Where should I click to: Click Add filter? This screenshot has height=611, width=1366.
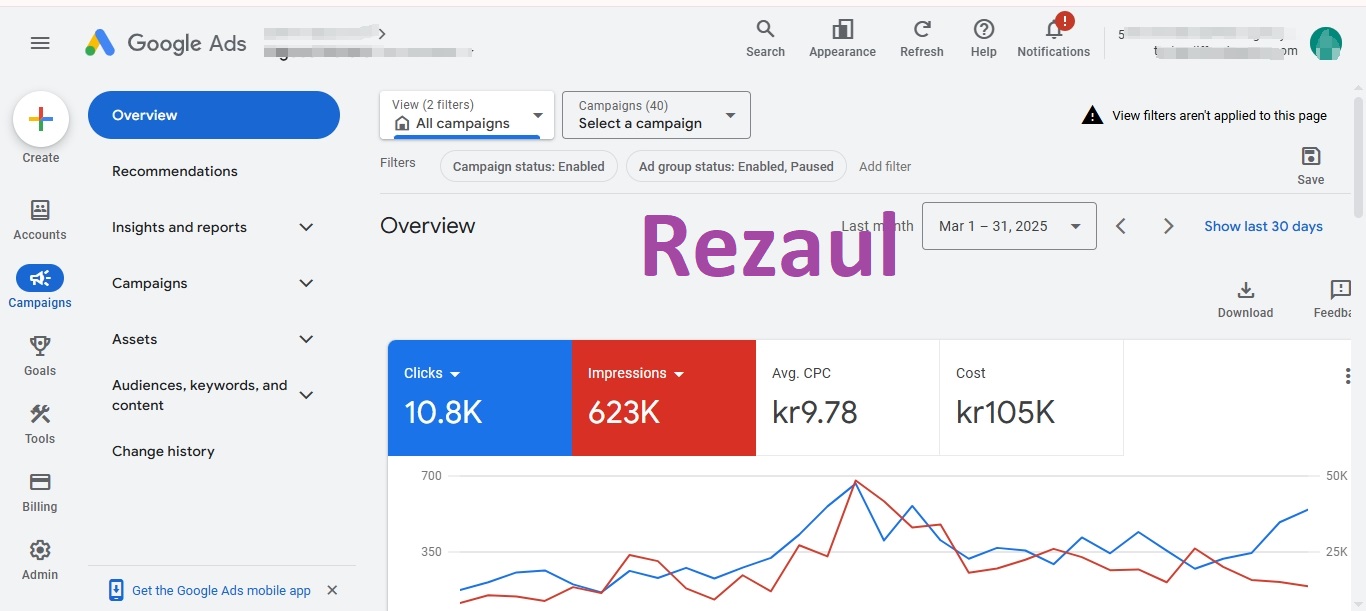click(885, 166)
